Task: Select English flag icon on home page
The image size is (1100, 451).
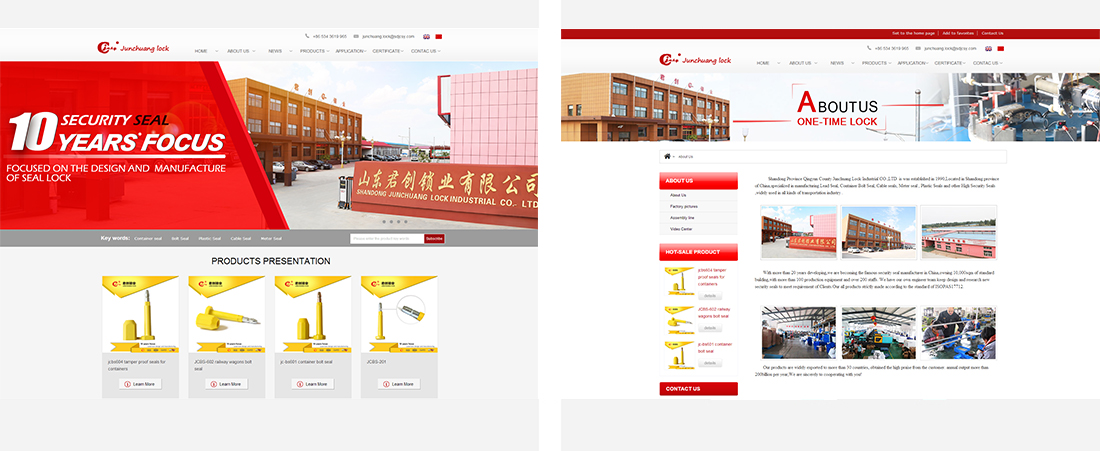Action: pos(427,36)
